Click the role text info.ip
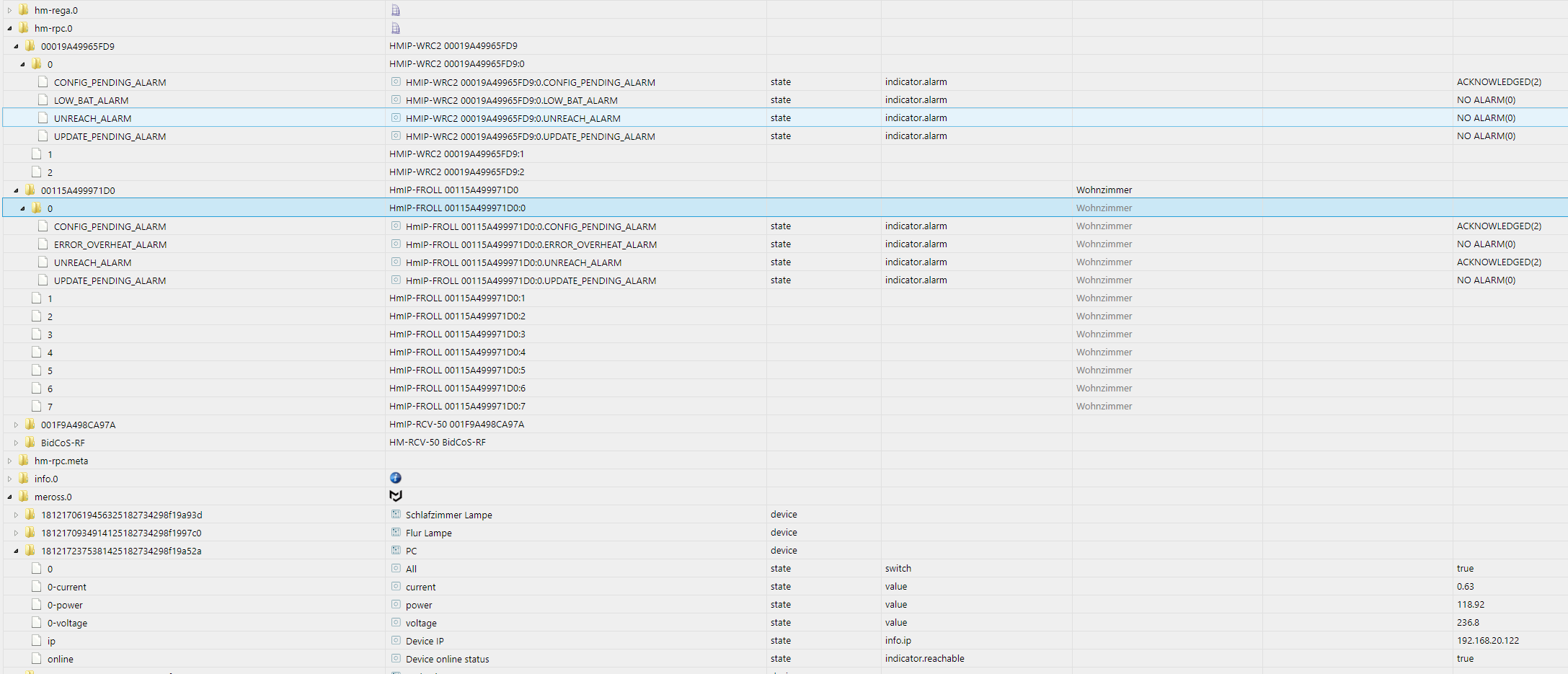 [x=898, y=640]
